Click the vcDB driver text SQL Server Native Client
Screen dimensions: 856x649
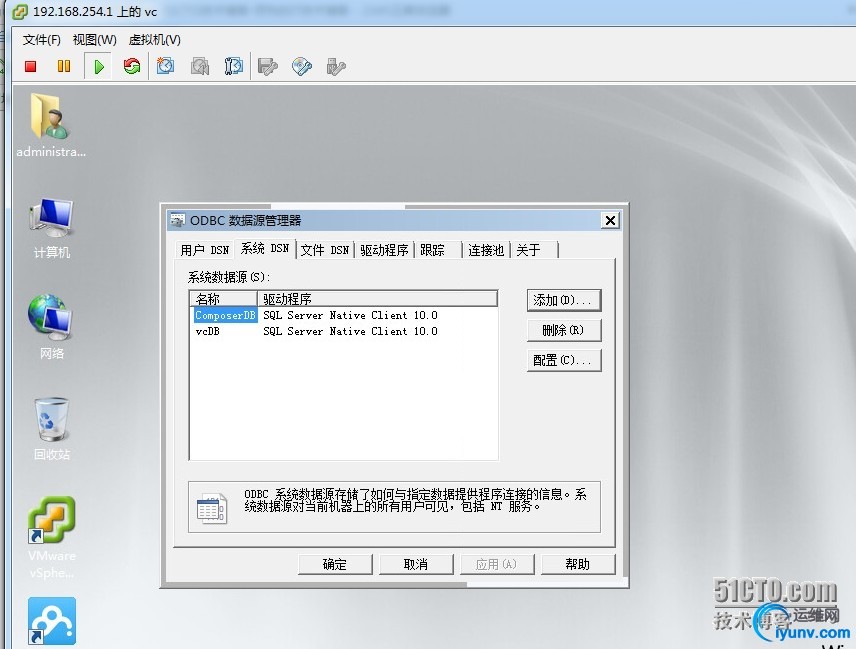tap(350, 331)
